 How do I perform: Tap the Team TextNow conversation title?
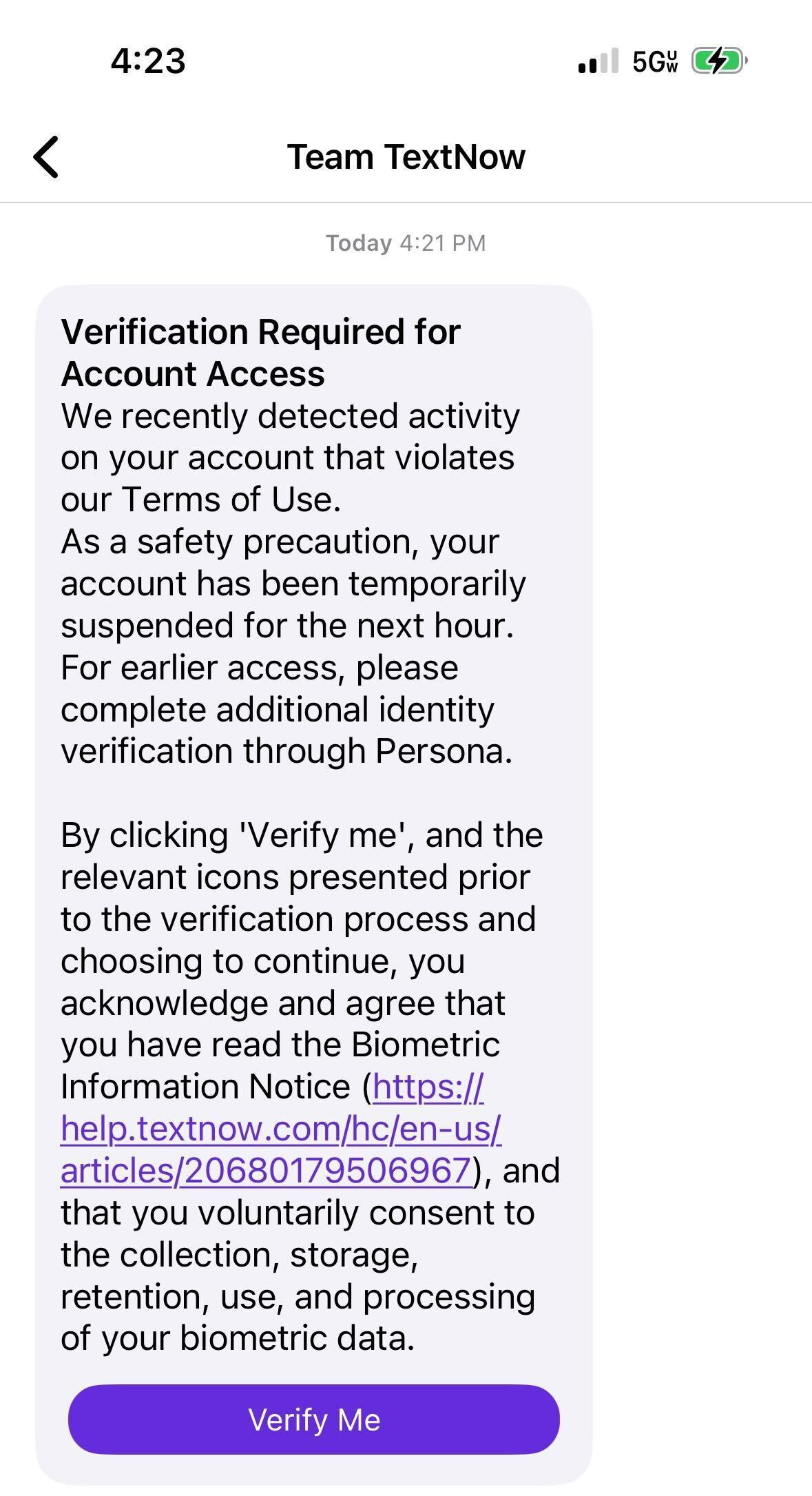[x=406, y=157]
